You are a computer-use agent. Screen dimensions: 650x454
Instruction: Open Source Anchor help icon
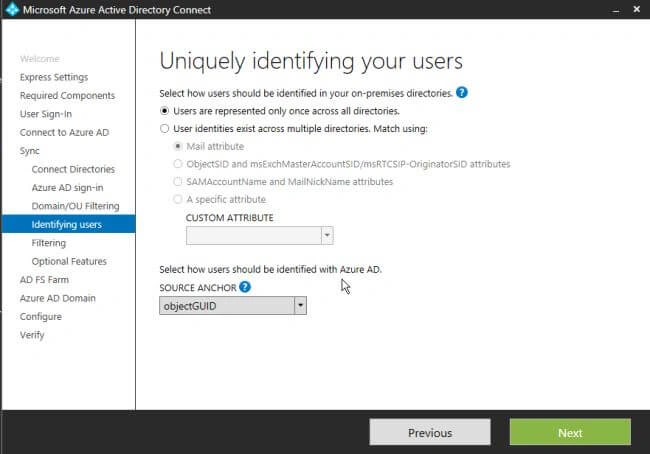[245, 287]
